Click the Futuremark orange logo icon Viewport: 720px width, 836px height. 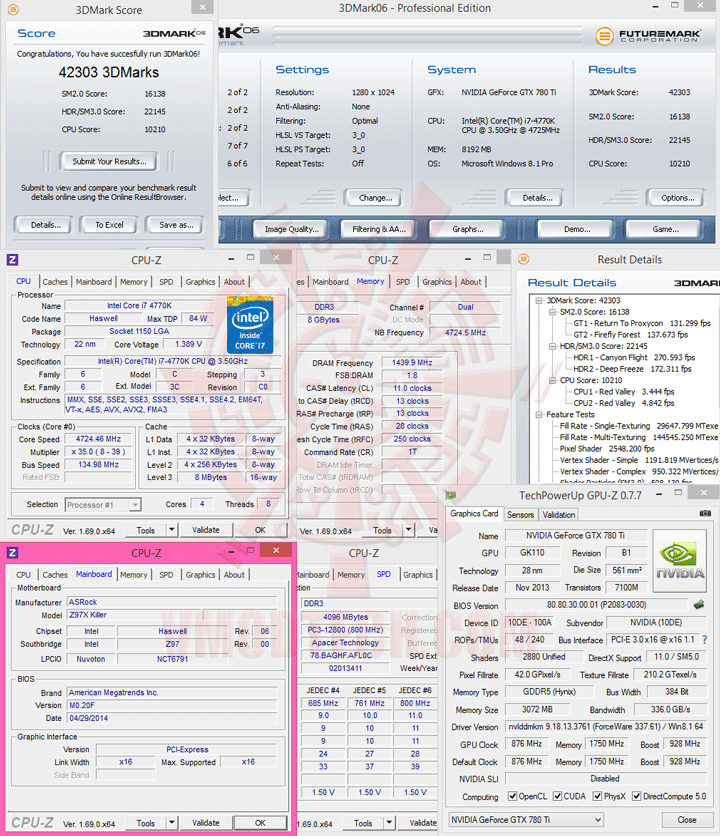point(604,36)
